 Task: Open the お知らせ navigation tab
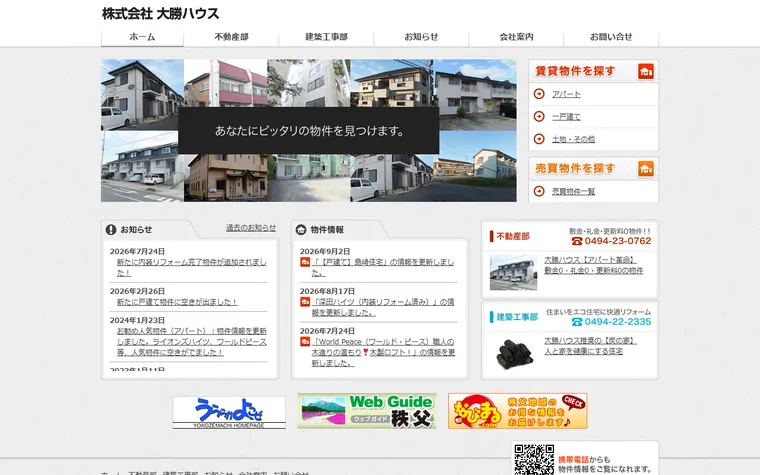421,37
